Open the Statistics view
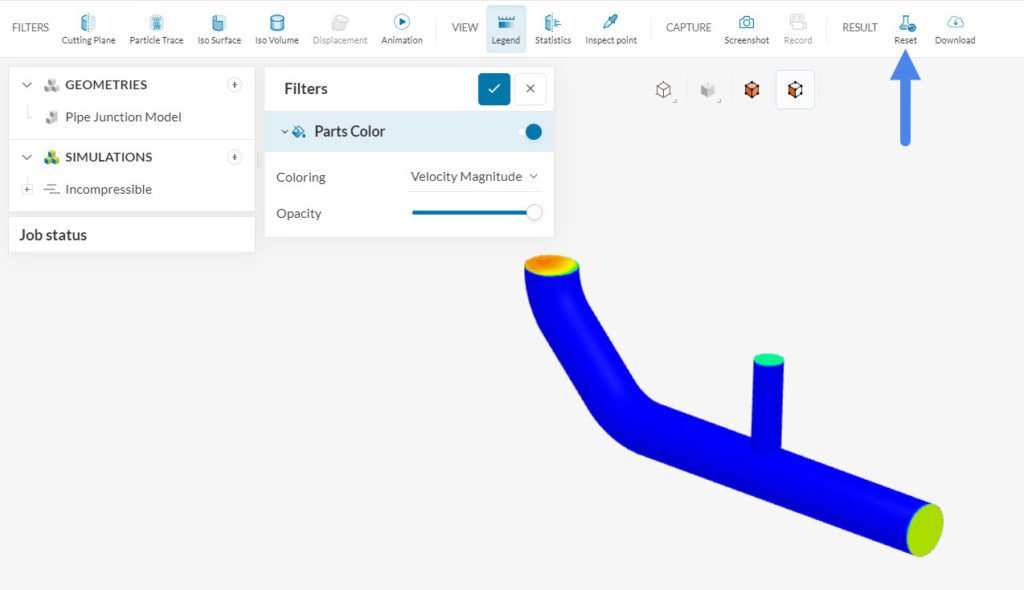Screen dimensions: 1024x590 (x=552, y=28)
